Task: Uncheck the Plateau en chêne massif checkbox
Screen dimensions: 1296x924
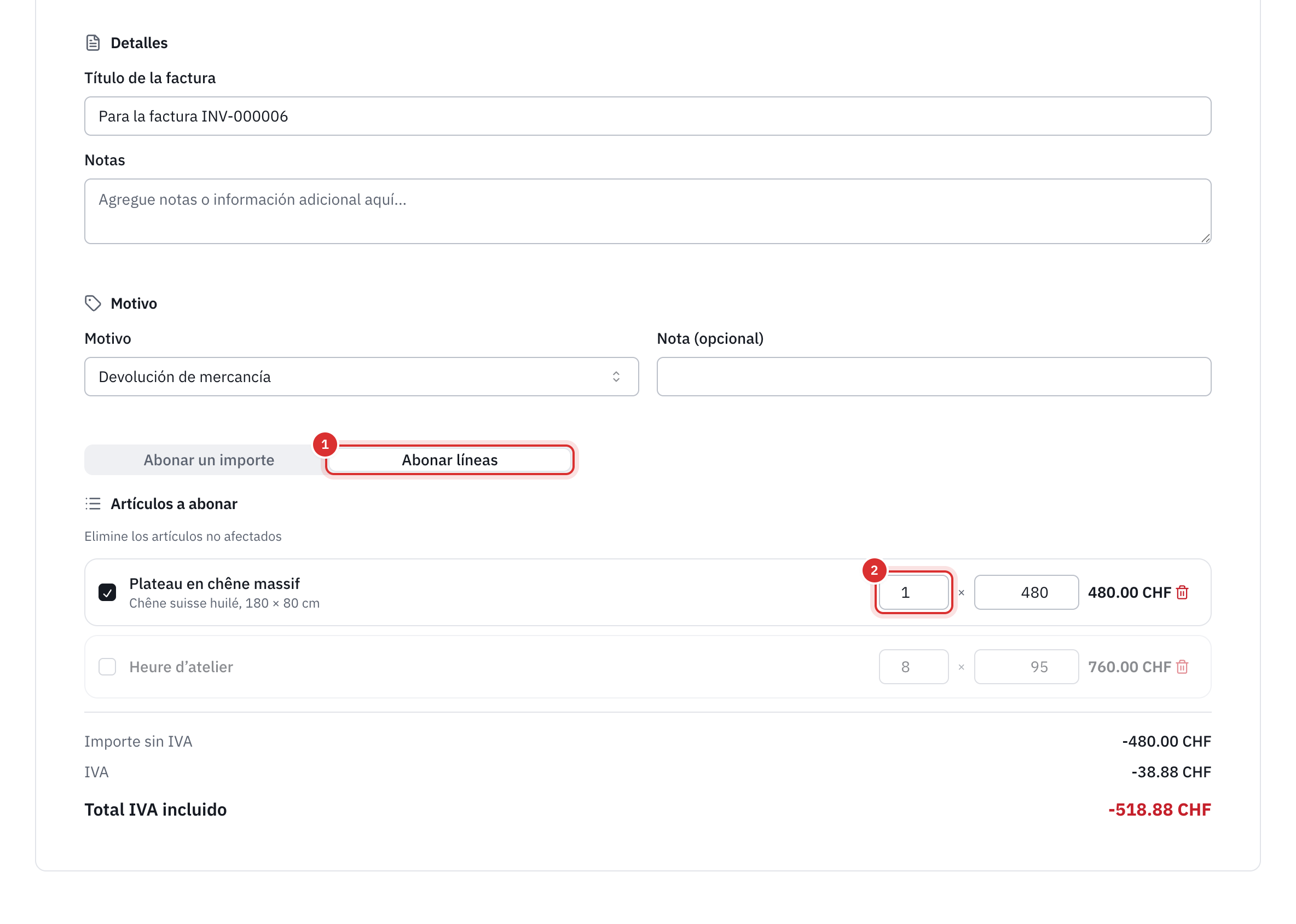Action: (x=107, y=592)
